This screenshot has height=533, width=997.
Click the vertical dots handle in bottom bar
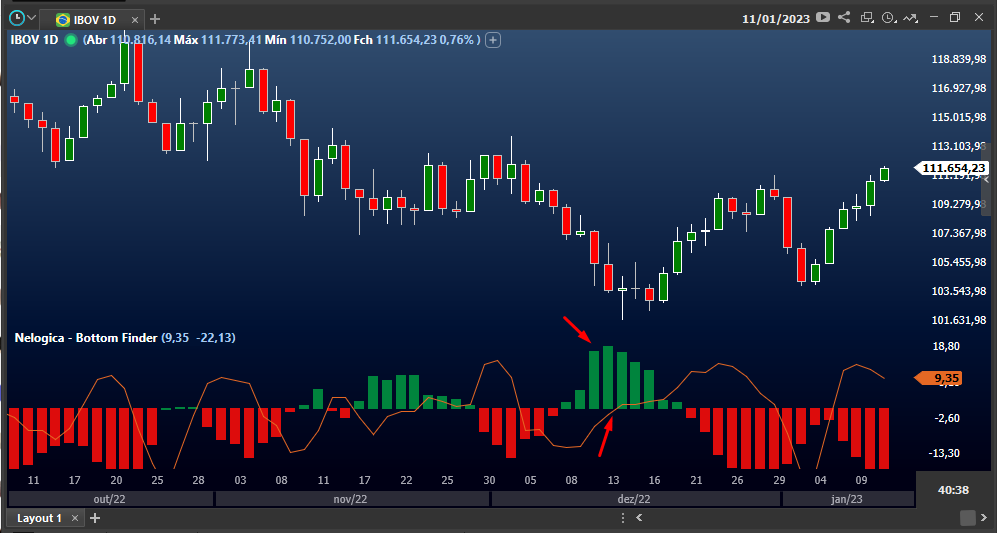coord(623,518)
